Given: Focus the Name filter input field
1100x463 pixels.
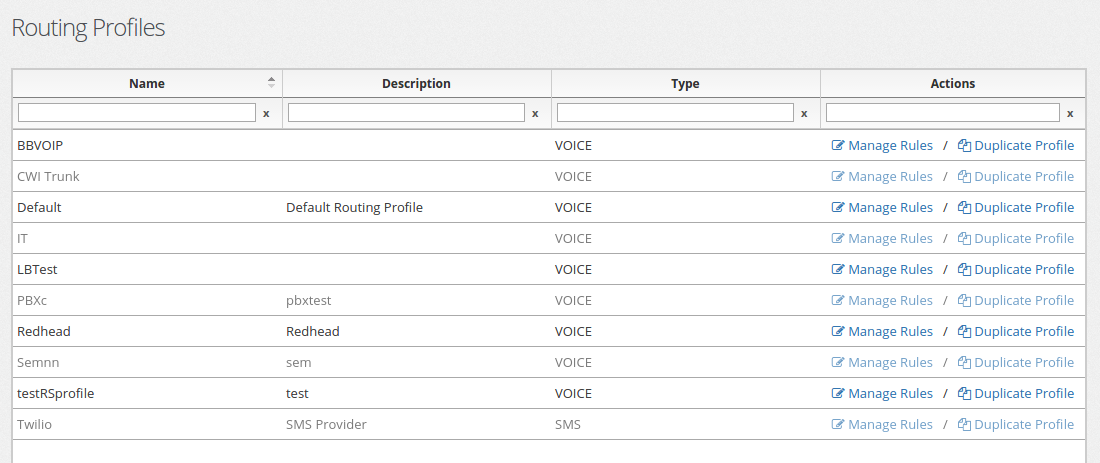Looking at the screenshot, I should coord(137,112).
